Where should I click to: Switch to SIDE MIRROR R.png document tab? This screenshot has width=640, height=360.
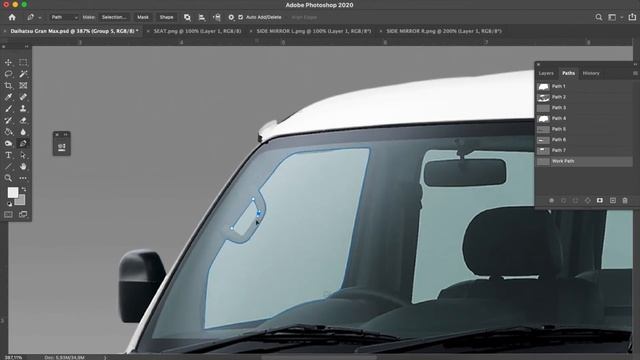tap(444, 31)
